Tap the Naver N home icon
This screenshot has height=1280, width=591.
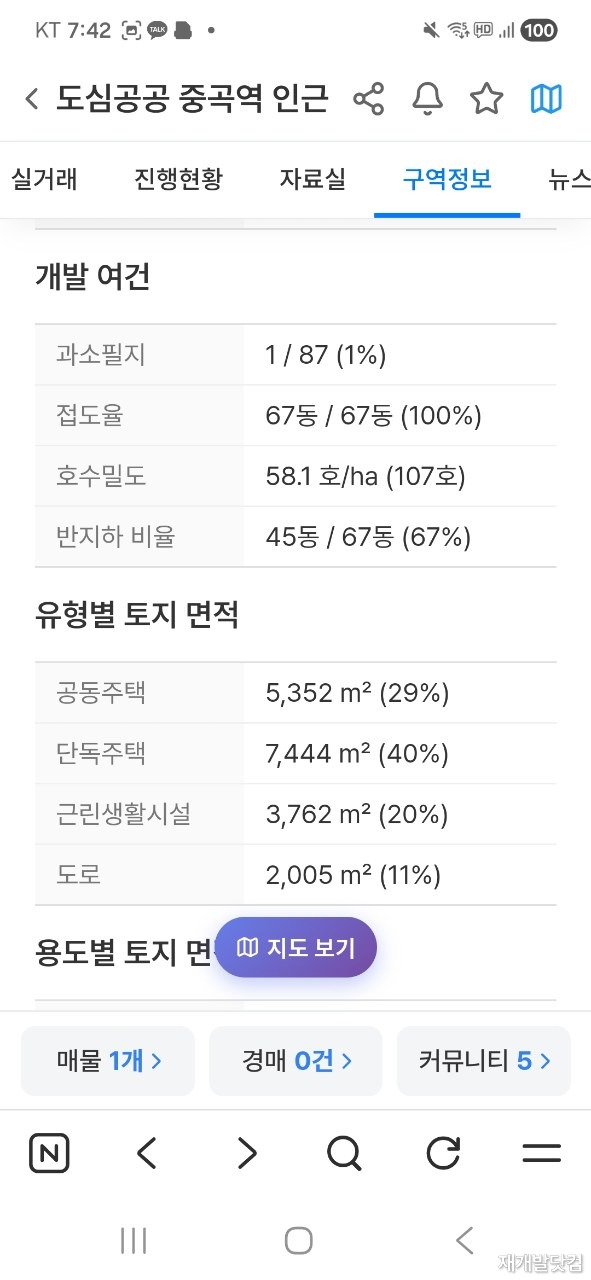pos(49,1154)
